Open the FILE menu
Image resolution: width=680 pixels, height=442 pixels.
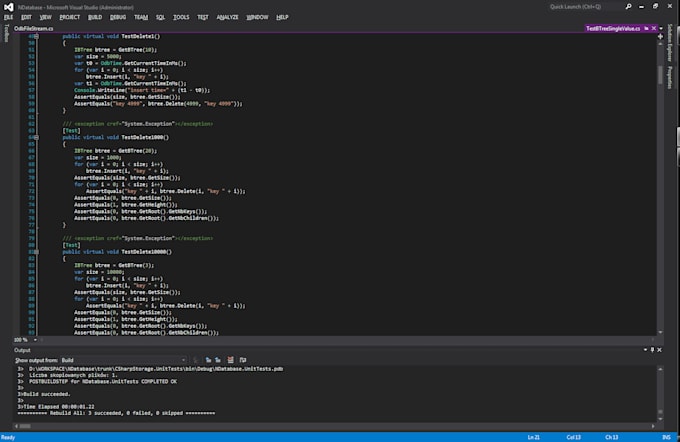tap(9, 17)
